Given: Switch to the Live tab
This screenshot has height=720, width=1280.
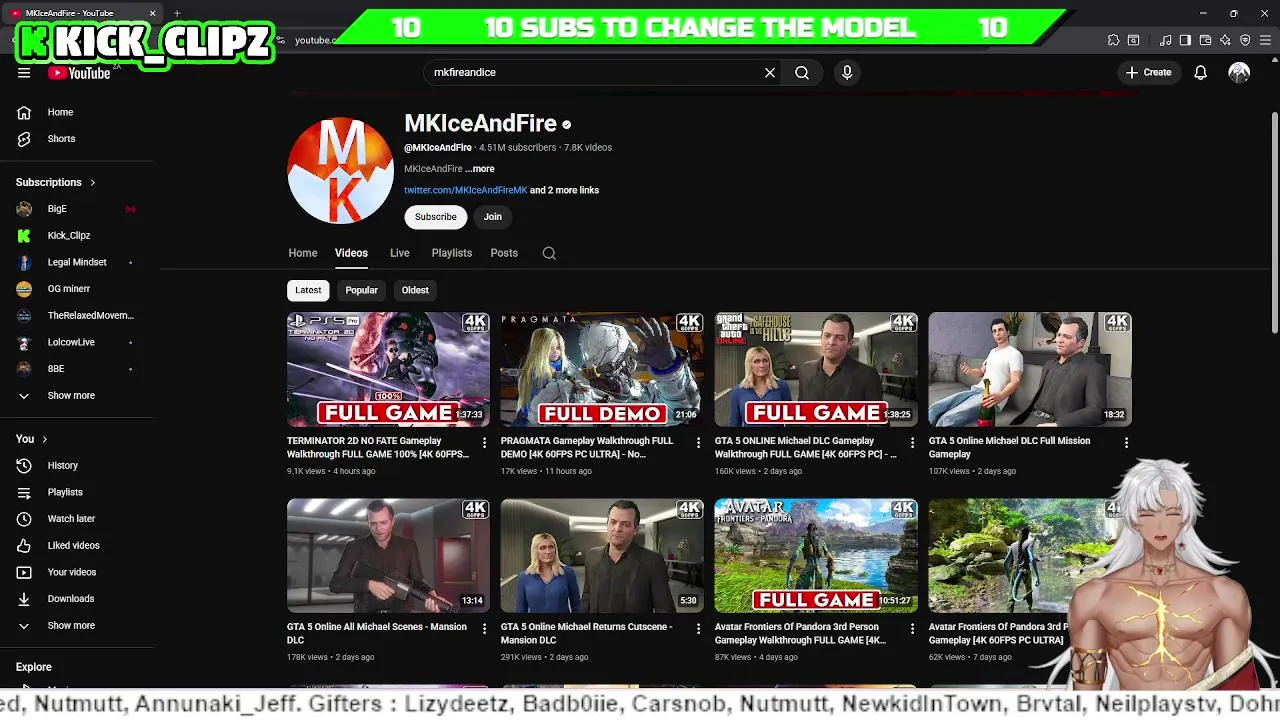Looking at the screenshot, I should (x=400, y=253).
